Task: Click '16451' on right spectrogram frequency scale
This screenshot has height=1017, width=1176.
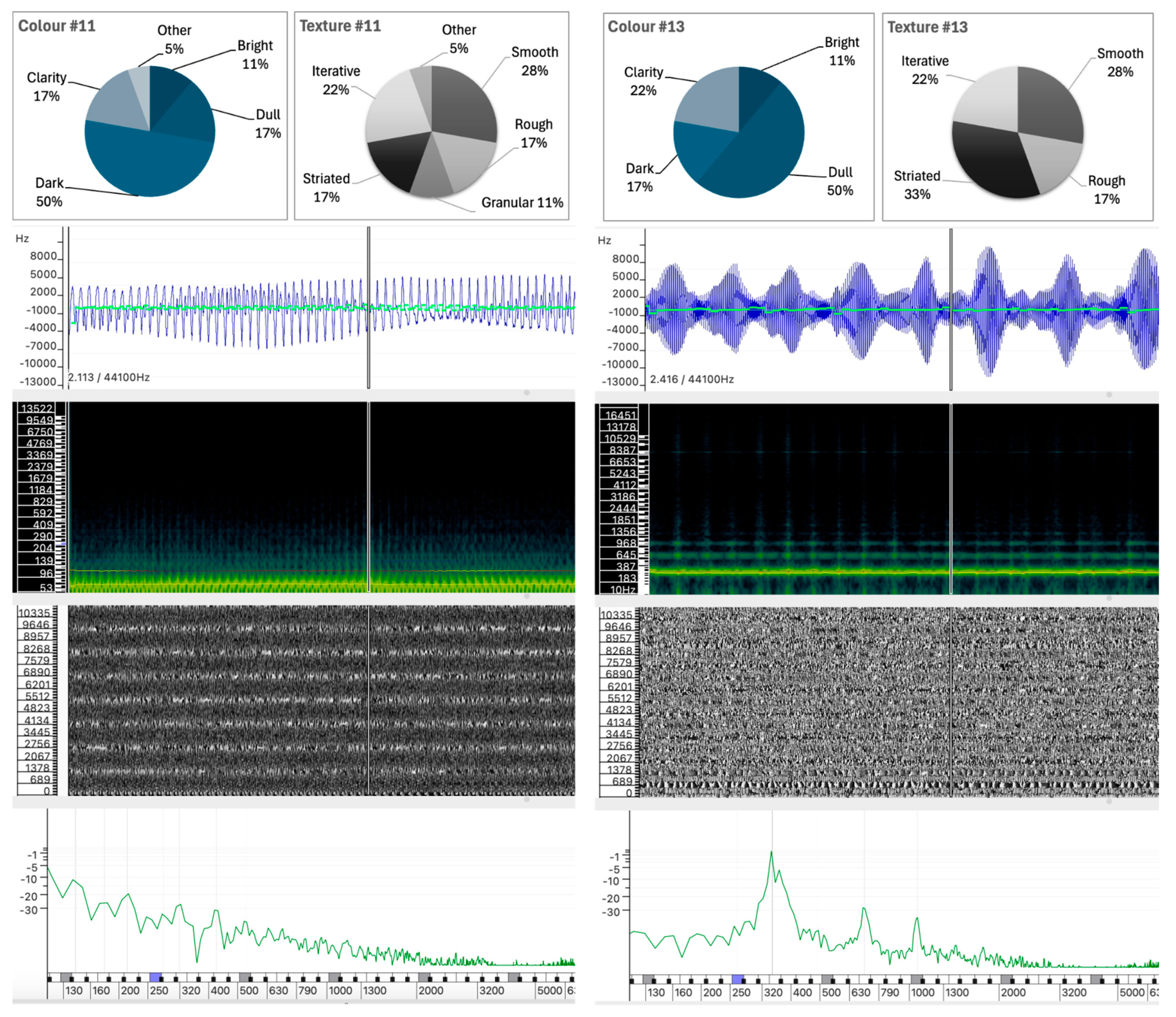Action: pos(620,415)
